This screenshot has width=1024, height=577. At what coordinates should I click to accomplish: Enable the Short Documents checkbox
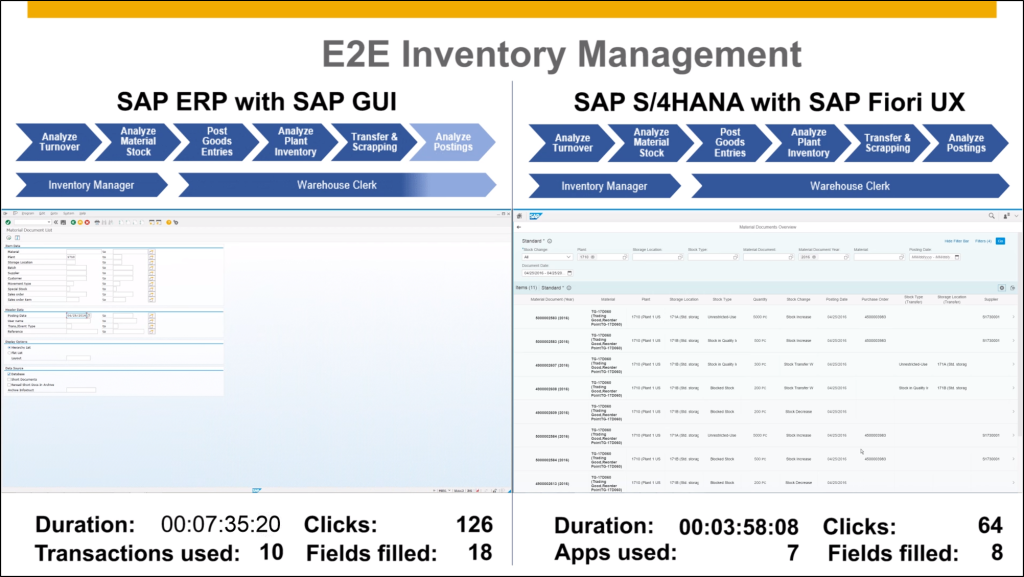[x=8, y=379]
